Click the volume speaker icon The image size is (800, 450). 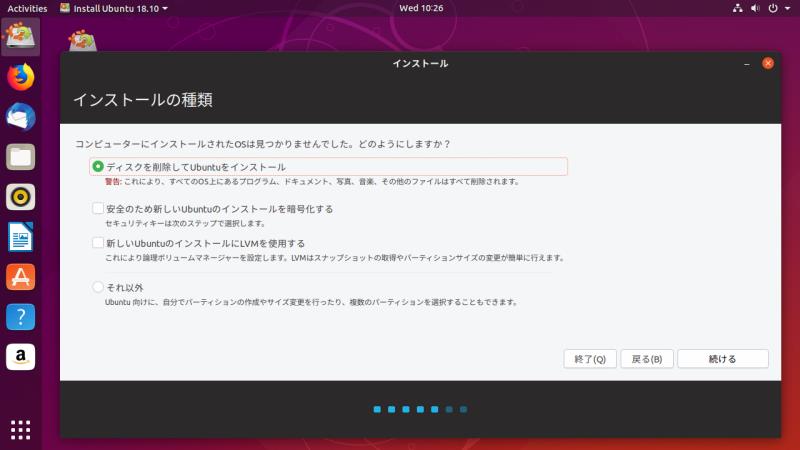[756, 8]
